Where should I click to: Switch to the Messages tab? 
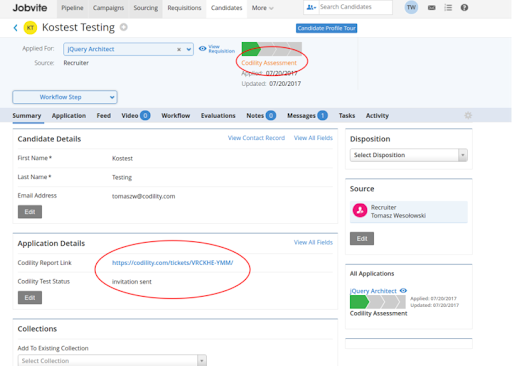click(x=301, y=116)
